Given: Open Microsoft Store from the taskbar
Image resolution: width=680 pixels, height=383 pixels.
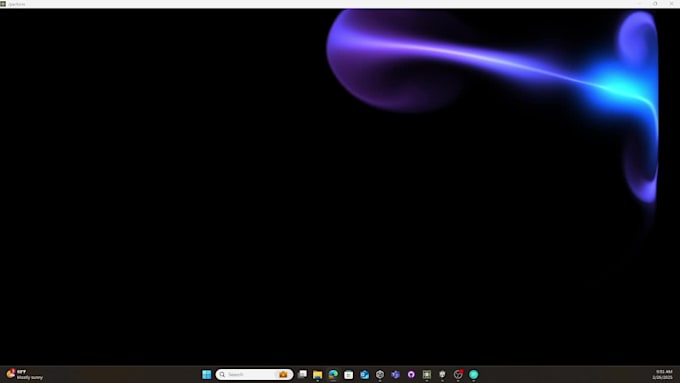Looking at the screenshot, I should (349, 374).
